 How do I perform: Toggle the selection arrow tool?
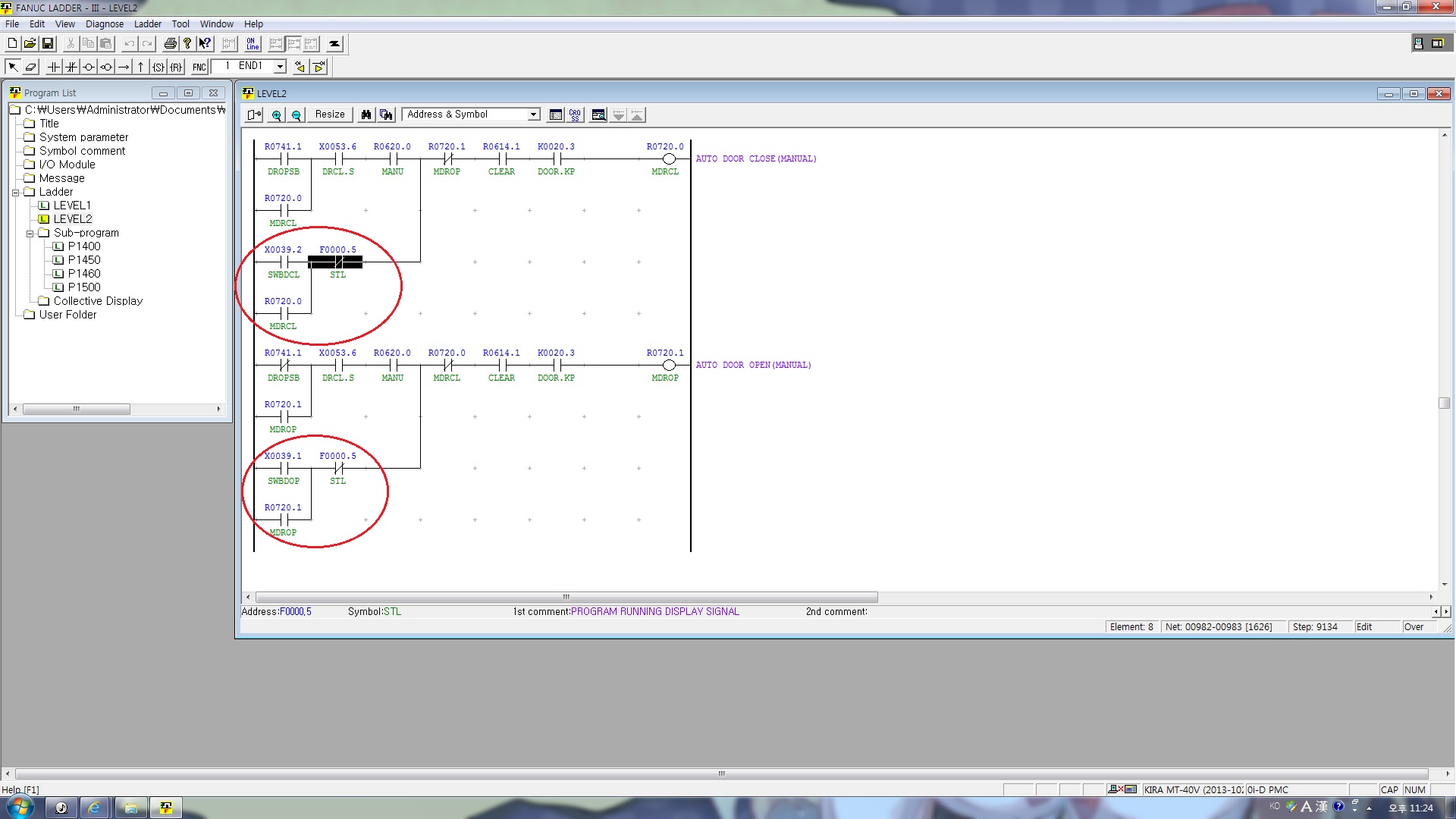coord(13,67)
